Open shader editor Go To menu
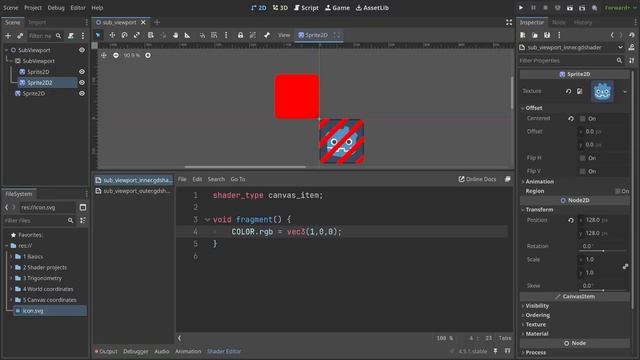 238,179
